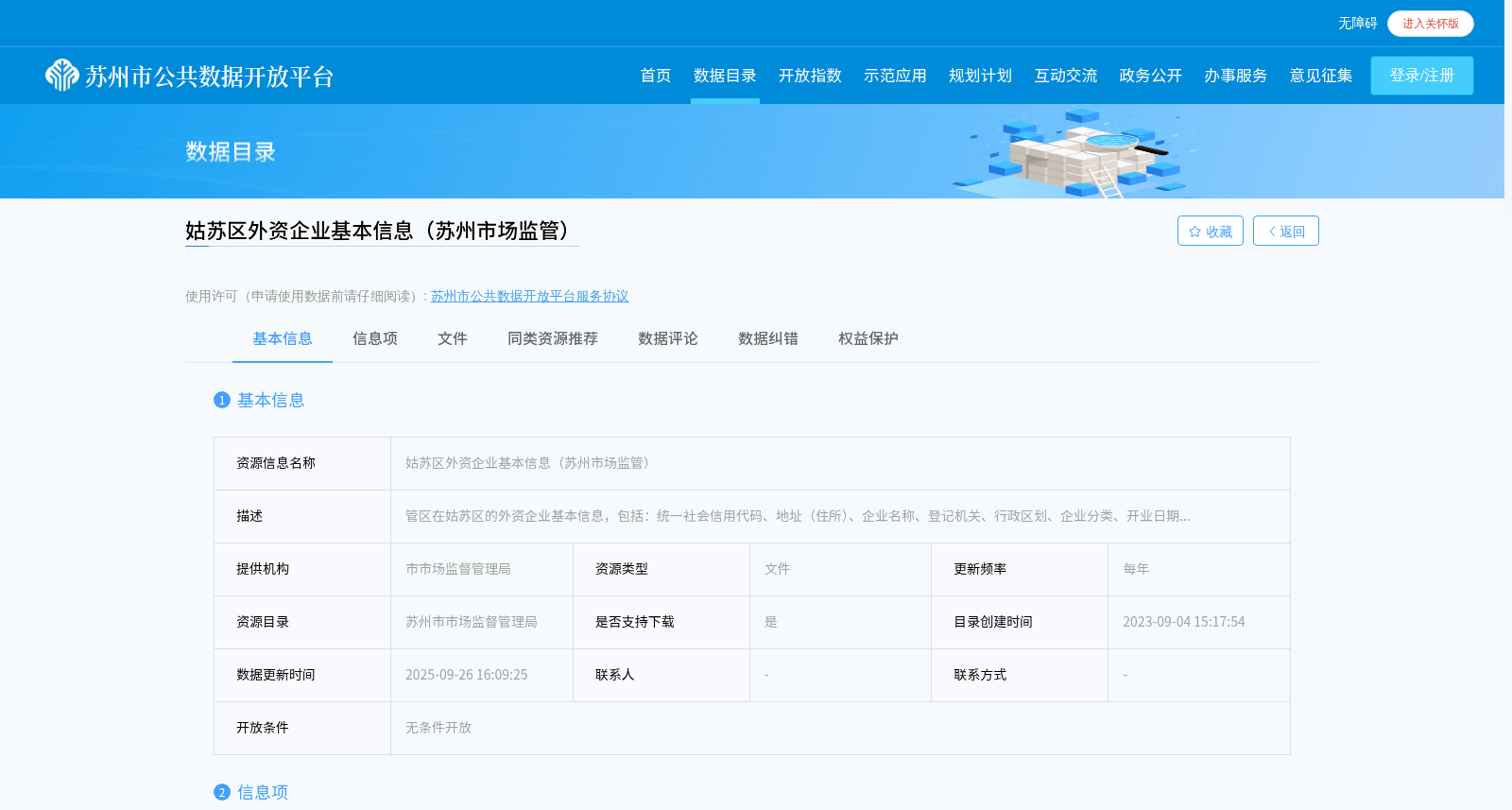Click the 数据目录 banner heading
This screenshot has width=1512, height=810.
coord(231,151)
